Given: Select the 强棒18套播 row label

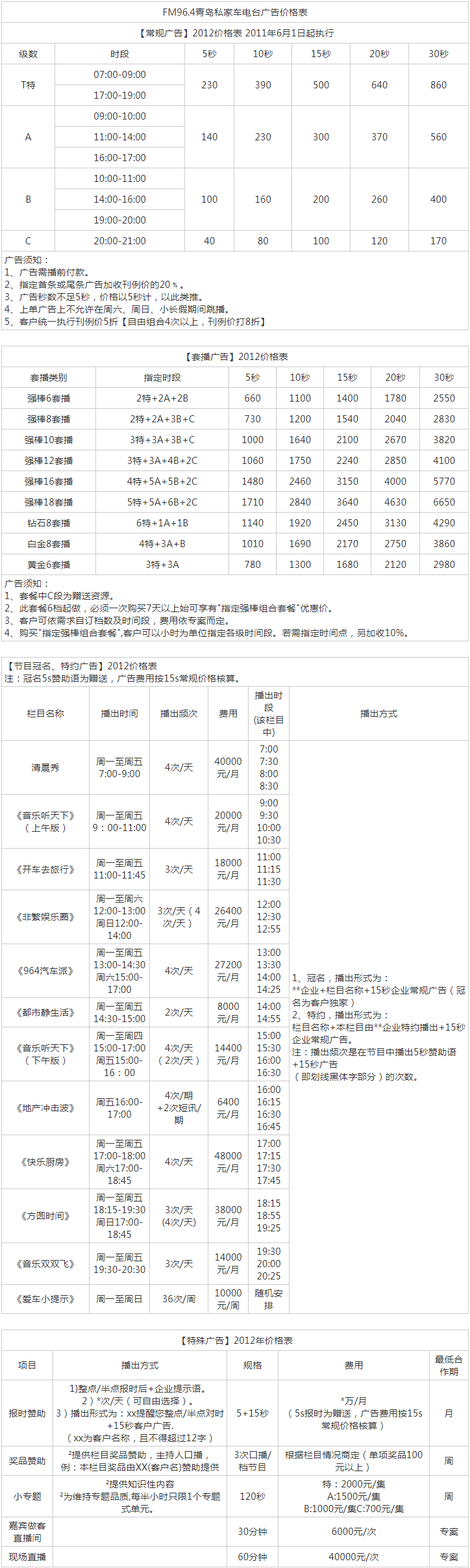Looking at the screenshot, I should (x=49, y=502).
